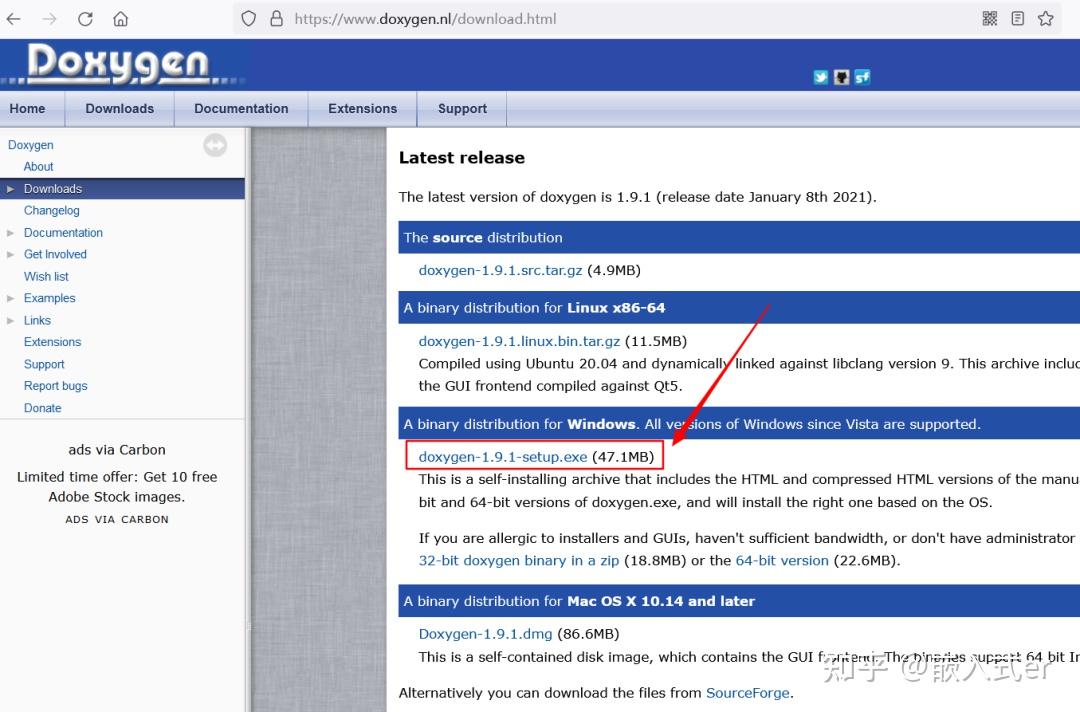Expand the Documentation tree item arrow

tap(10, 233)
